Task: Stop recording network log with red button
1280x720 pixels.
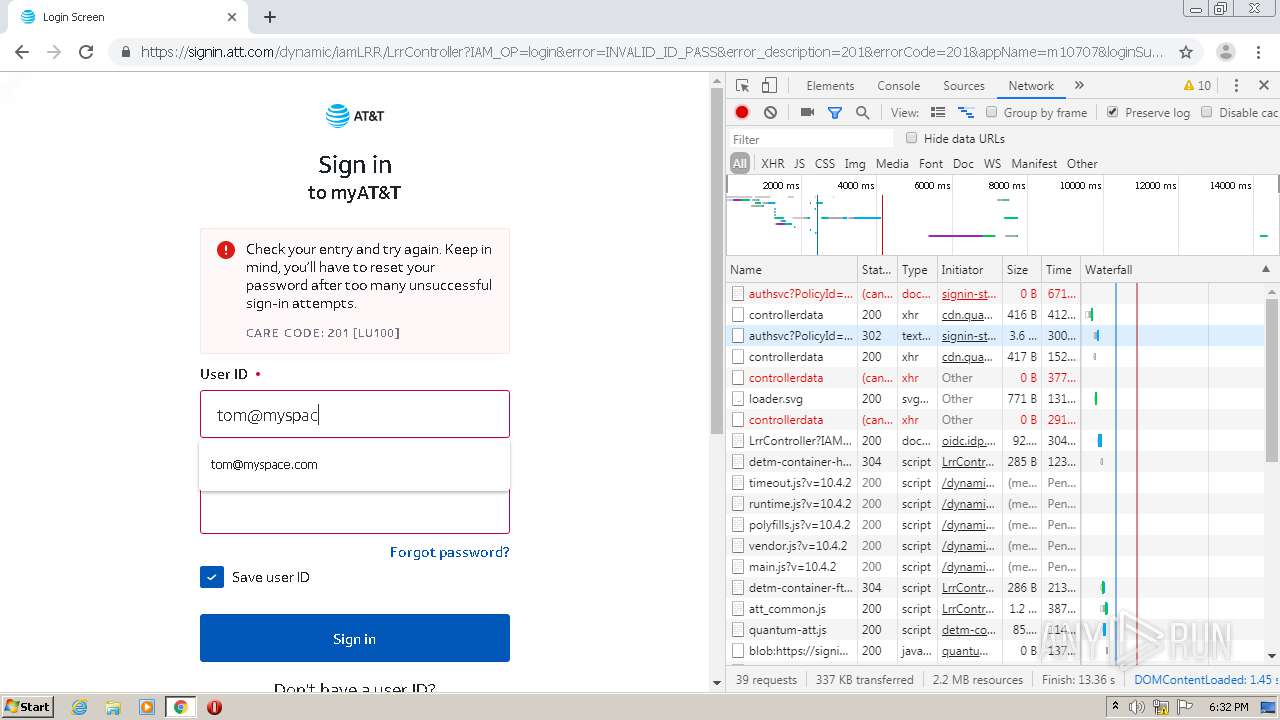Action: pyautogui.click(x=742, y=113)
